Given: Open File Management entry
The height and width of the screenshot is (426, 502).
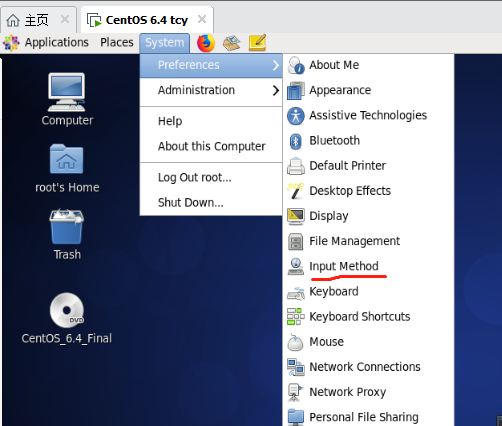Looking at the screenshot, I should click(368, 241).
